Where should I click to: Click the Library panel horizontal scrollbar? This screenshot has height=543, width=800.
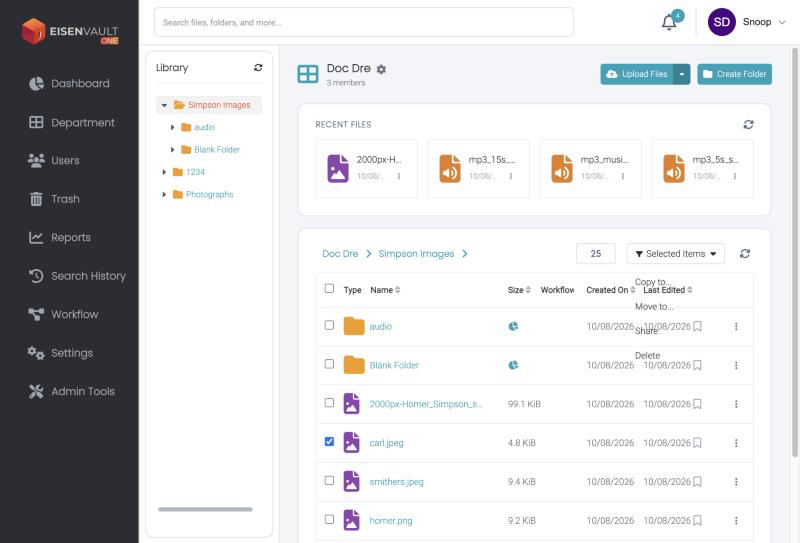click(205, 509)
